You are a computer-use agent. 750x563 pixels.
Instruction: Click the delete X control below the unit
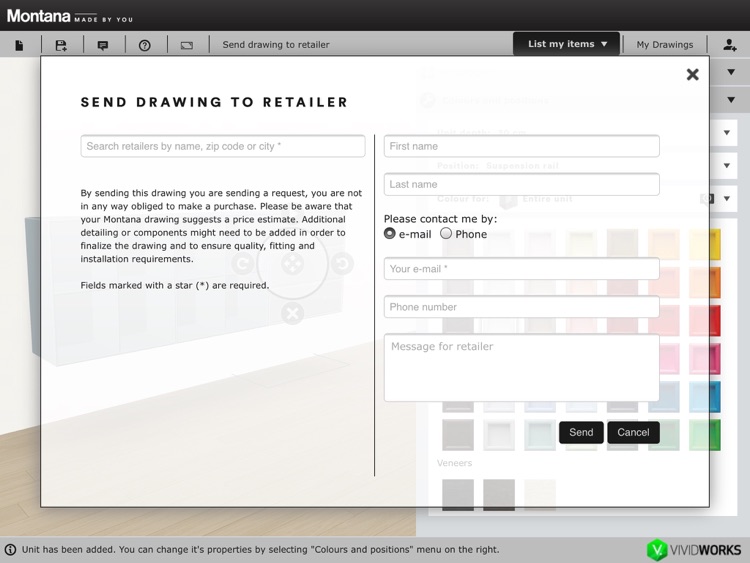point(292,313)
